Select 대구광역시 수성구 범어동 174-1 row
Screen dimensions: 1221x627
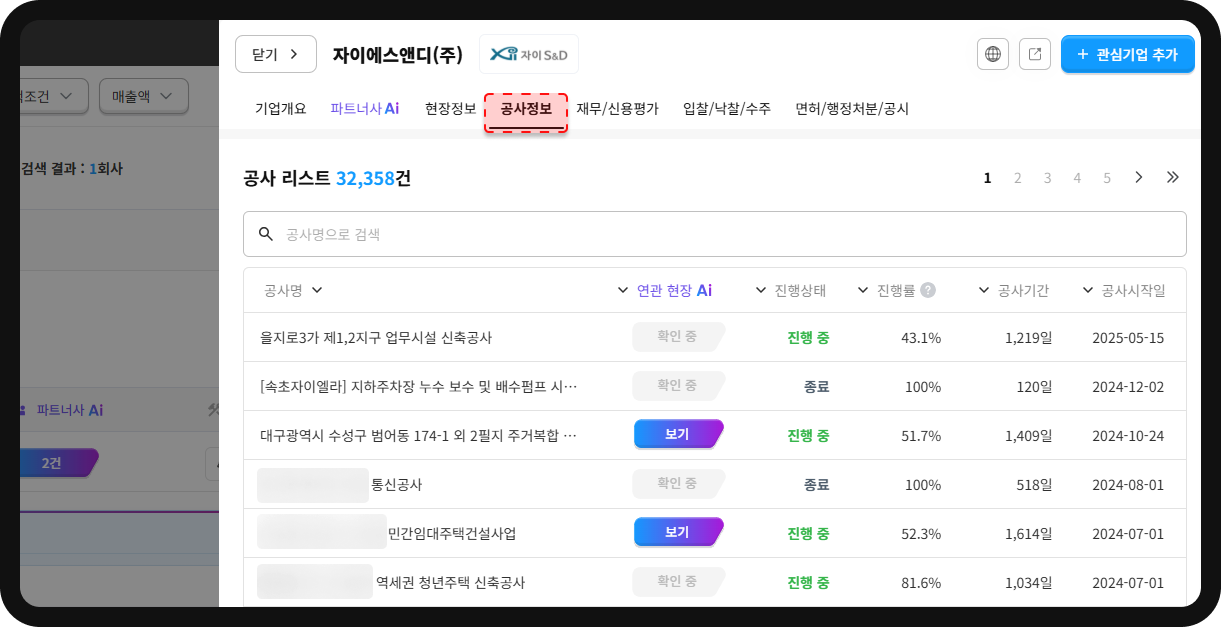(x=419, y=436)
